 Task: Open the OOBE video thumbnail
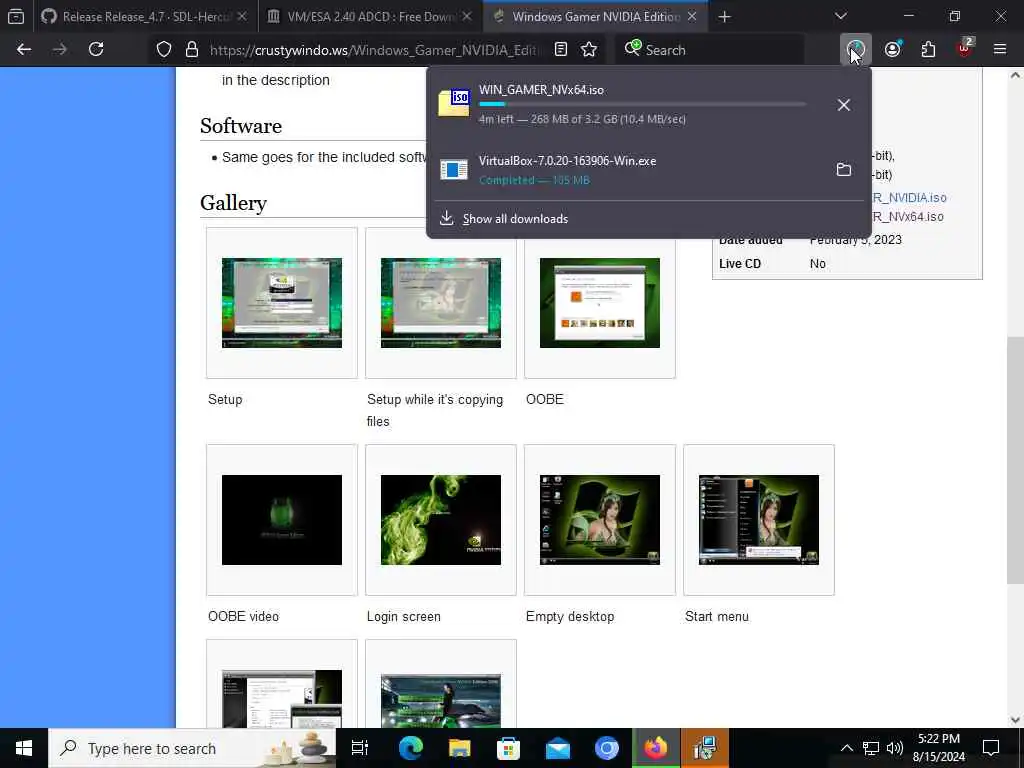pos(281,520)
